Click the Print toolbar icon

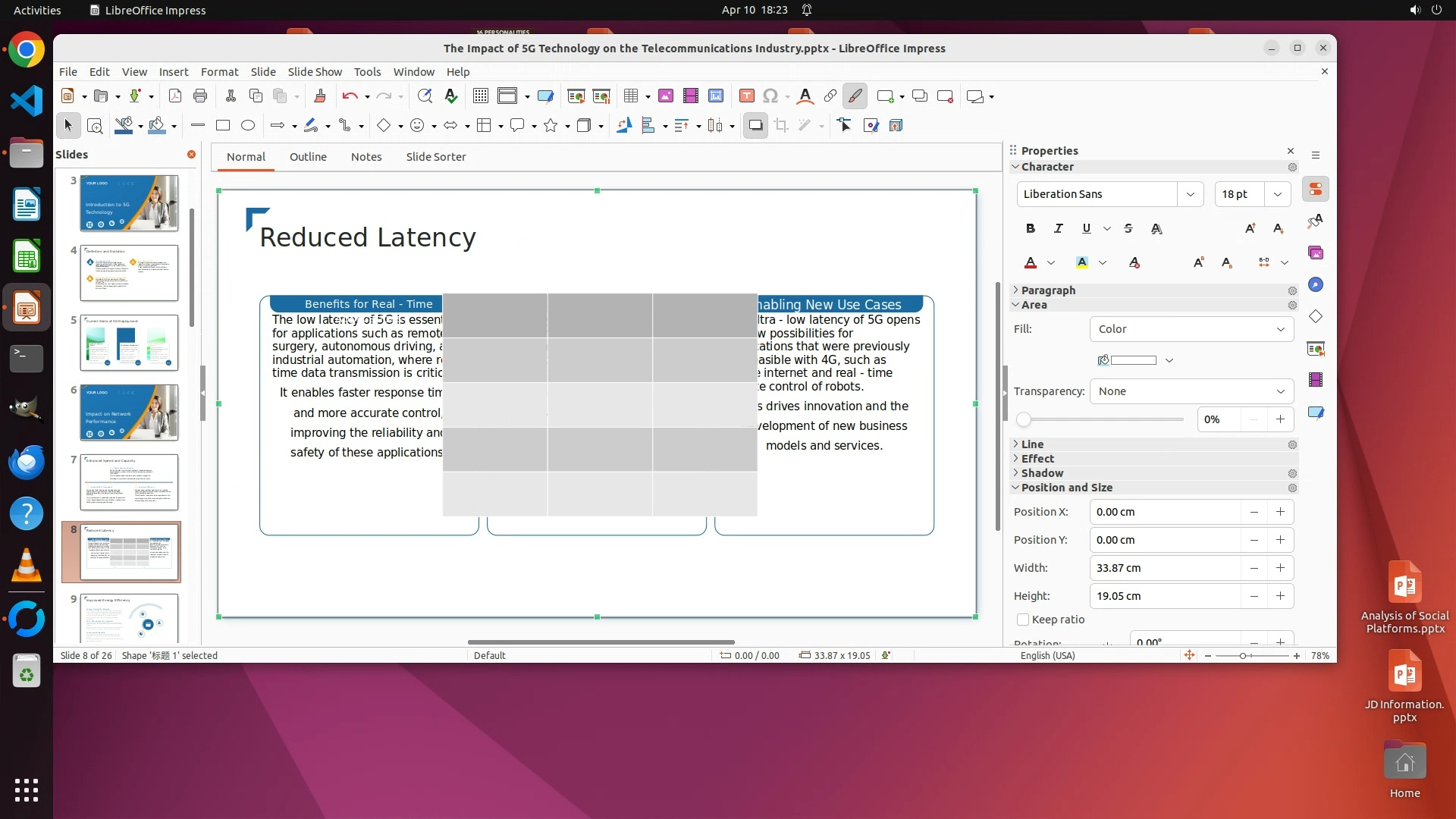200,96
